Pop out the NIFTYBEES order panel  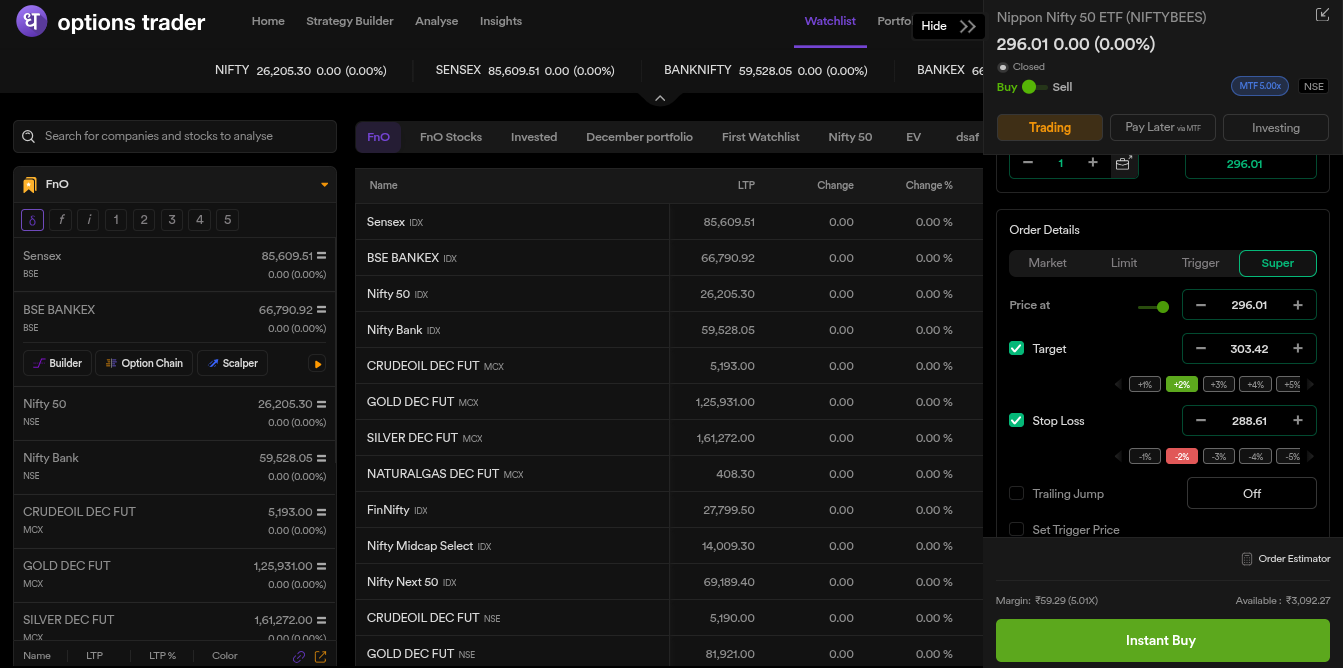pyautogui.click(x=1322, y=14)
